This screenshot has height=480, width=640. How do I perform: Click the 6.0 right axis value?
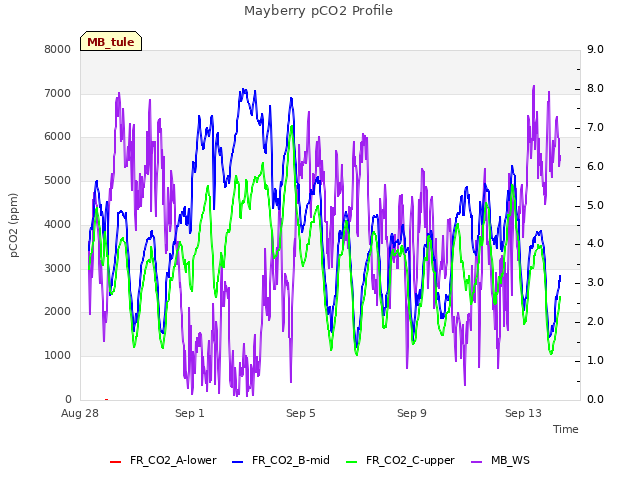pyautogui.click(x=595, y=166)
